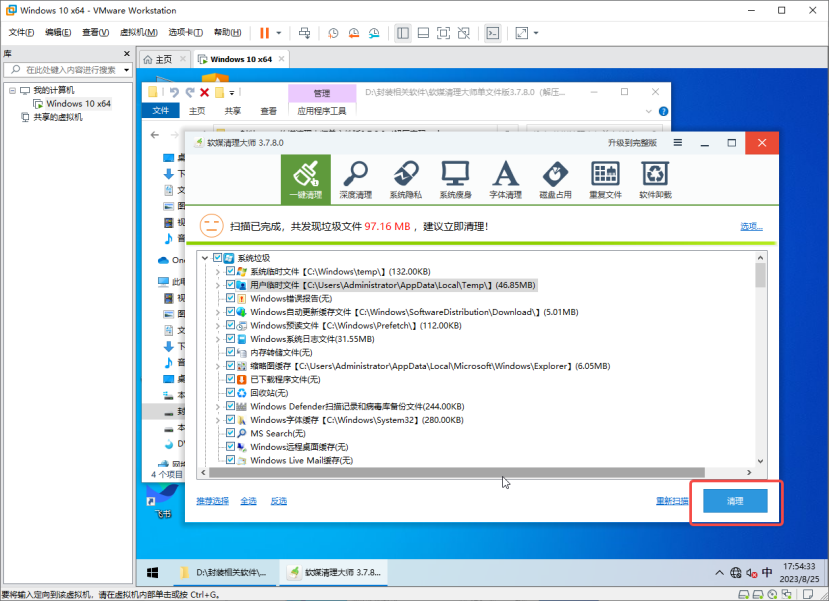Open the Windows Start menu in the VM

coord(152,572)
